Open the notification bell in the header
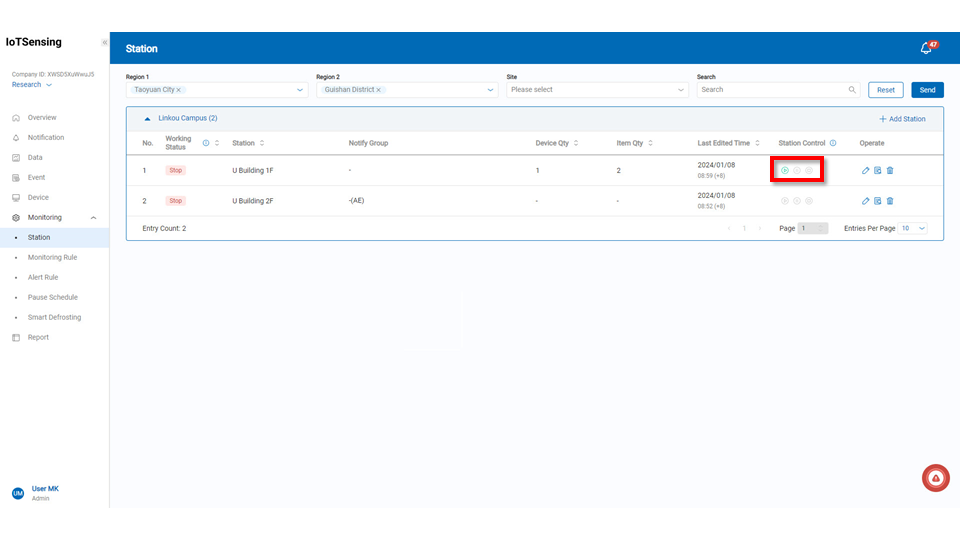This screenshot has width=960, height=540. coord(926,48)
